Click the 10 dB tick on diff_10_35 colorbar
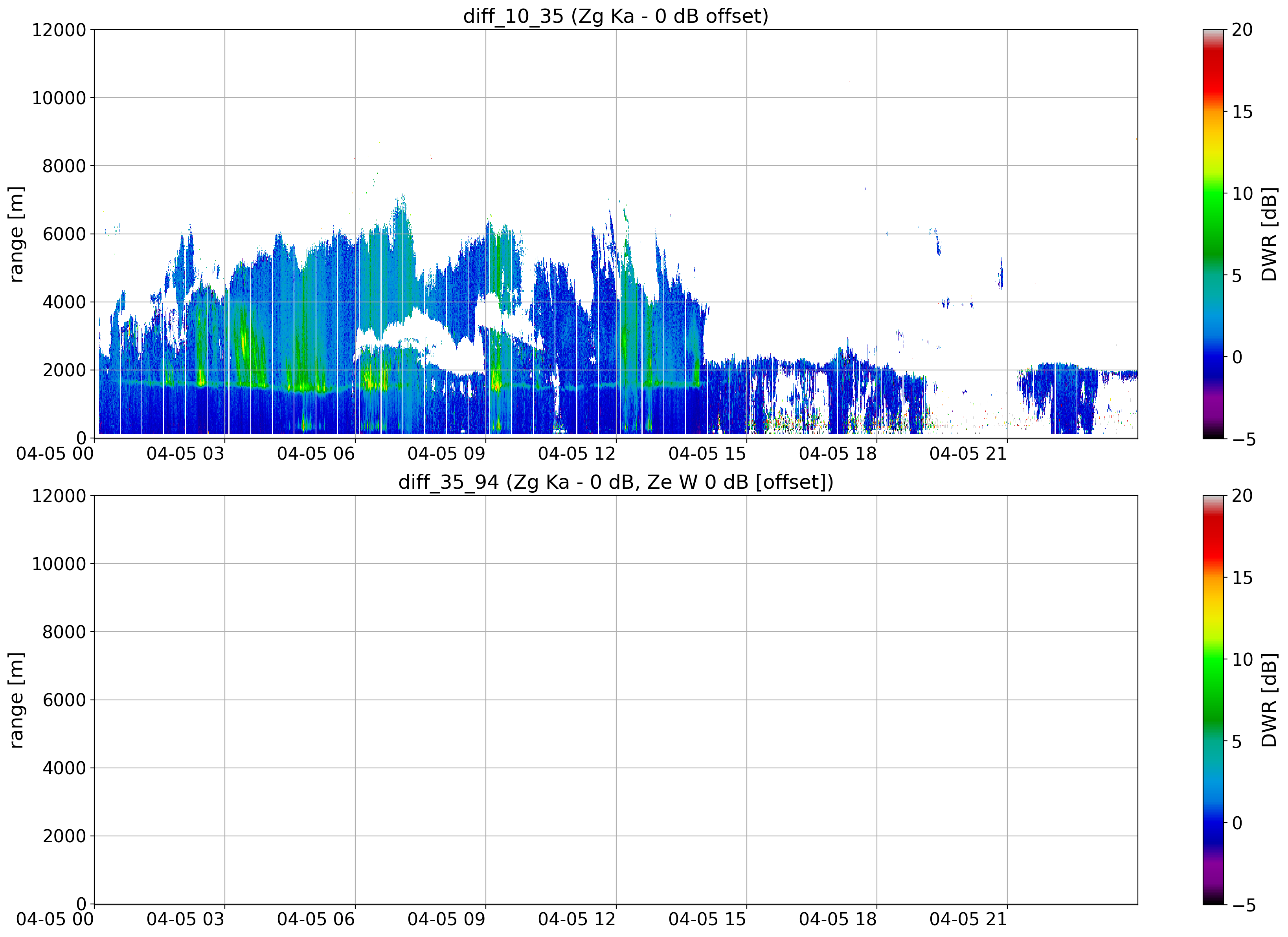This screenshot has height=937, width=1288. click(x=1242, y=194)
